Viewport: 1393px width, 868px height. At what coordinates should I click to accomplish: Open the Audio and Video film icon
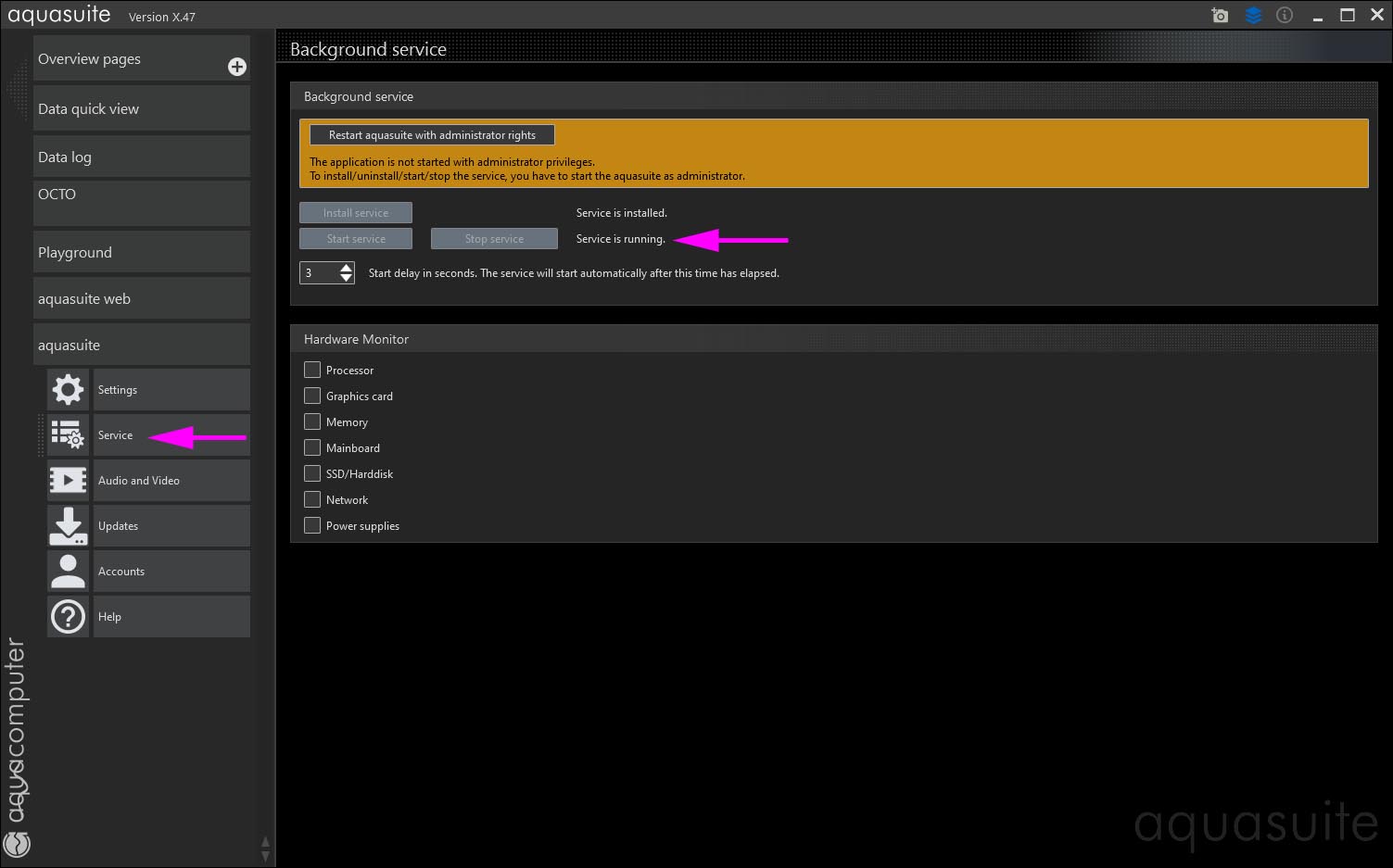pyautogui.click(x=68, y=481)
